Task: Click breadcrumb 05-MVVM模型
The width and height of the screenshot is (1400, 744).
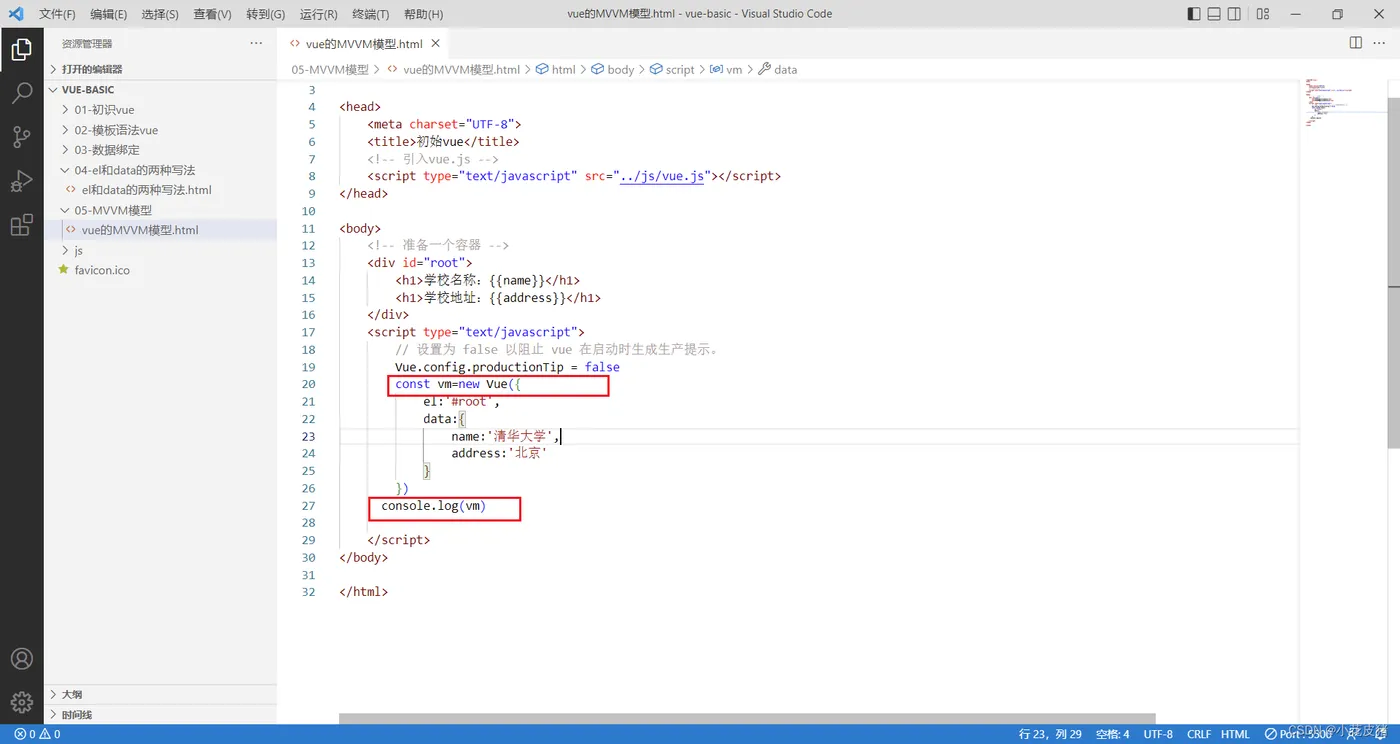Action: tap(330, 70)
